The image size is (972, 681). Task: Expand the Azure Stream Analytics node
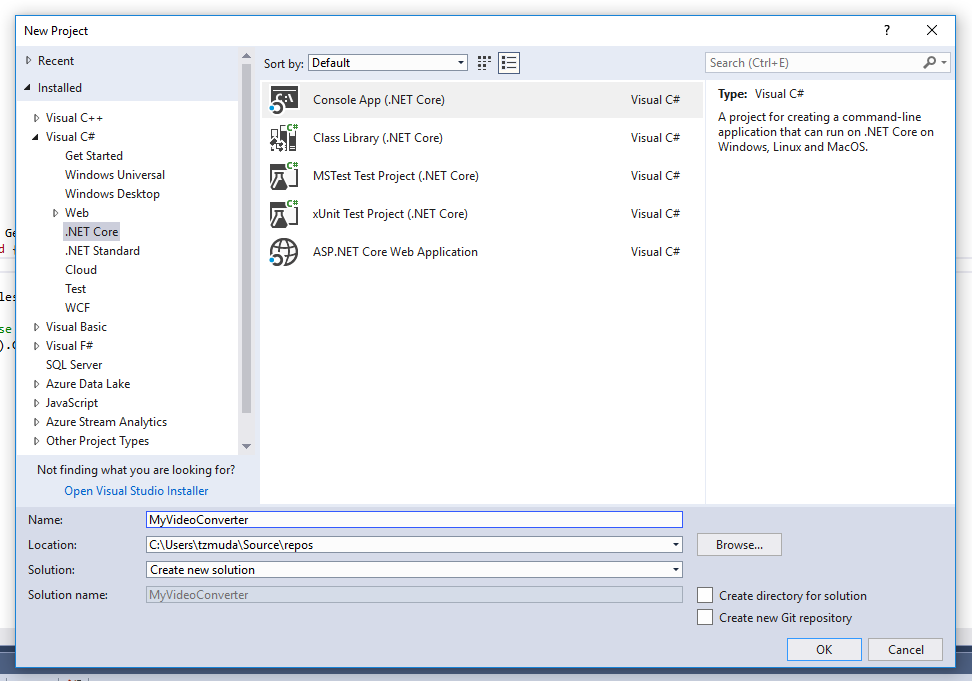pos(36,422)
